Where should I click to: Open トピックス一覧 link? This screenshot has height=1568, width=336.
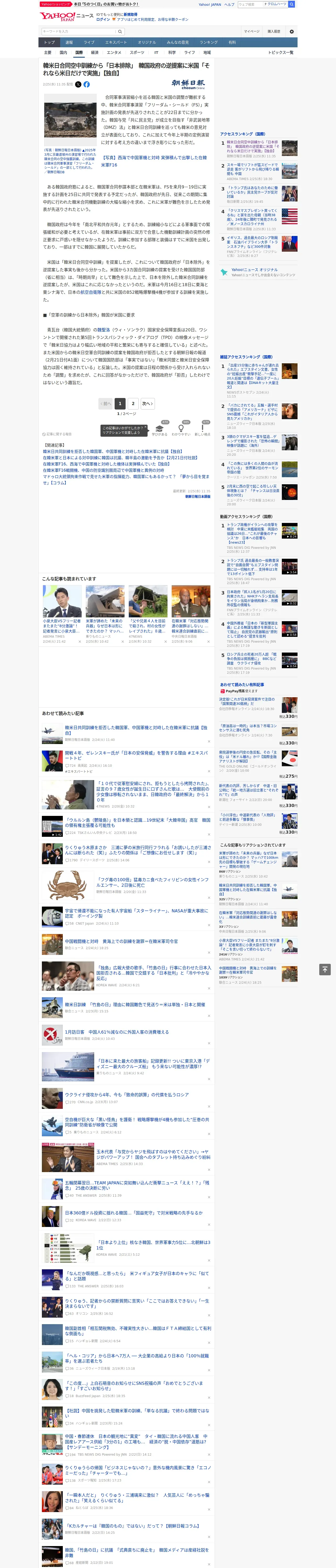point(281,52)
